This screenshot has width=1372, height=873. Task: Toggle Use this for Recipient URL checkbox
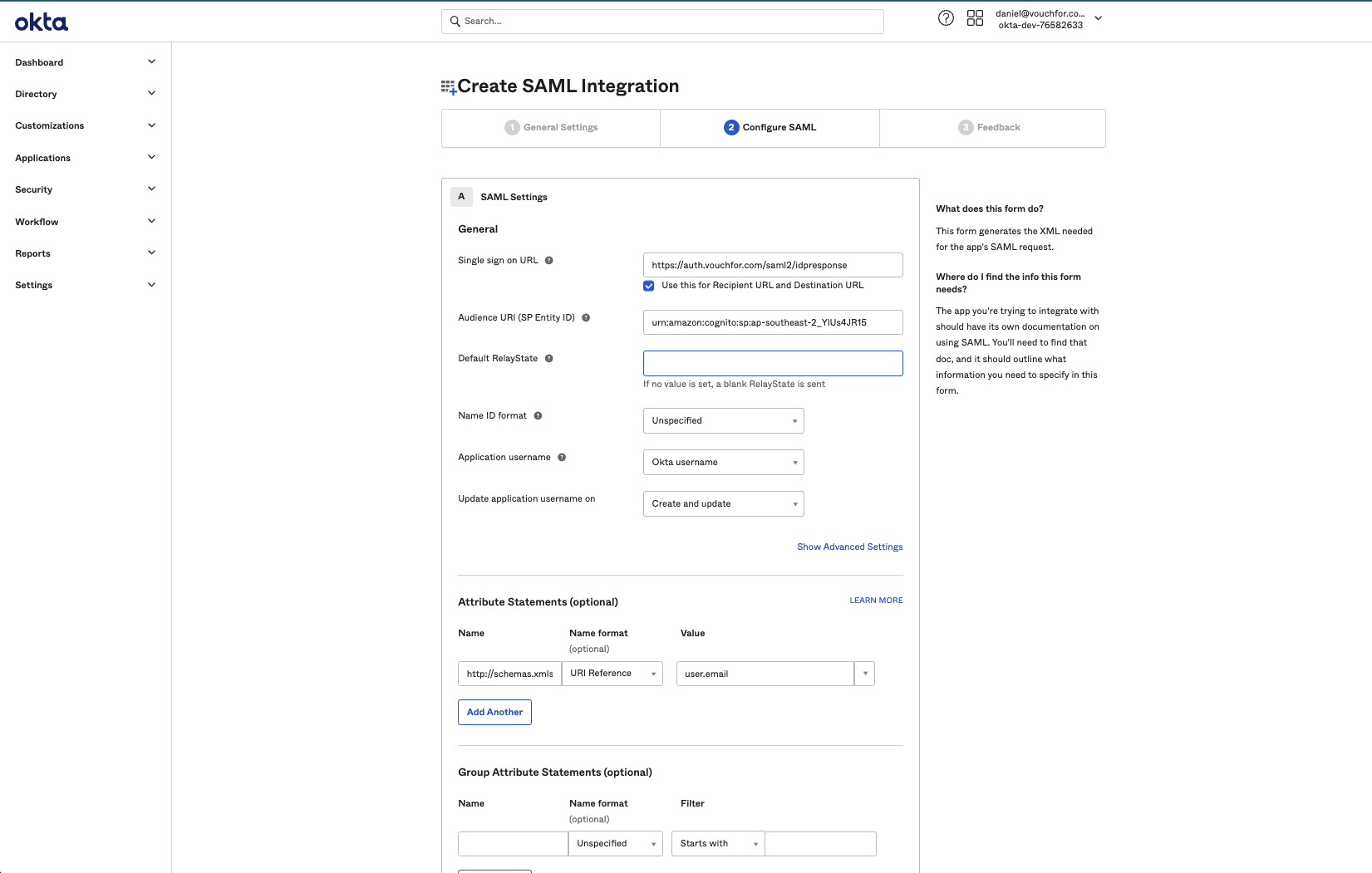[649, 286]
